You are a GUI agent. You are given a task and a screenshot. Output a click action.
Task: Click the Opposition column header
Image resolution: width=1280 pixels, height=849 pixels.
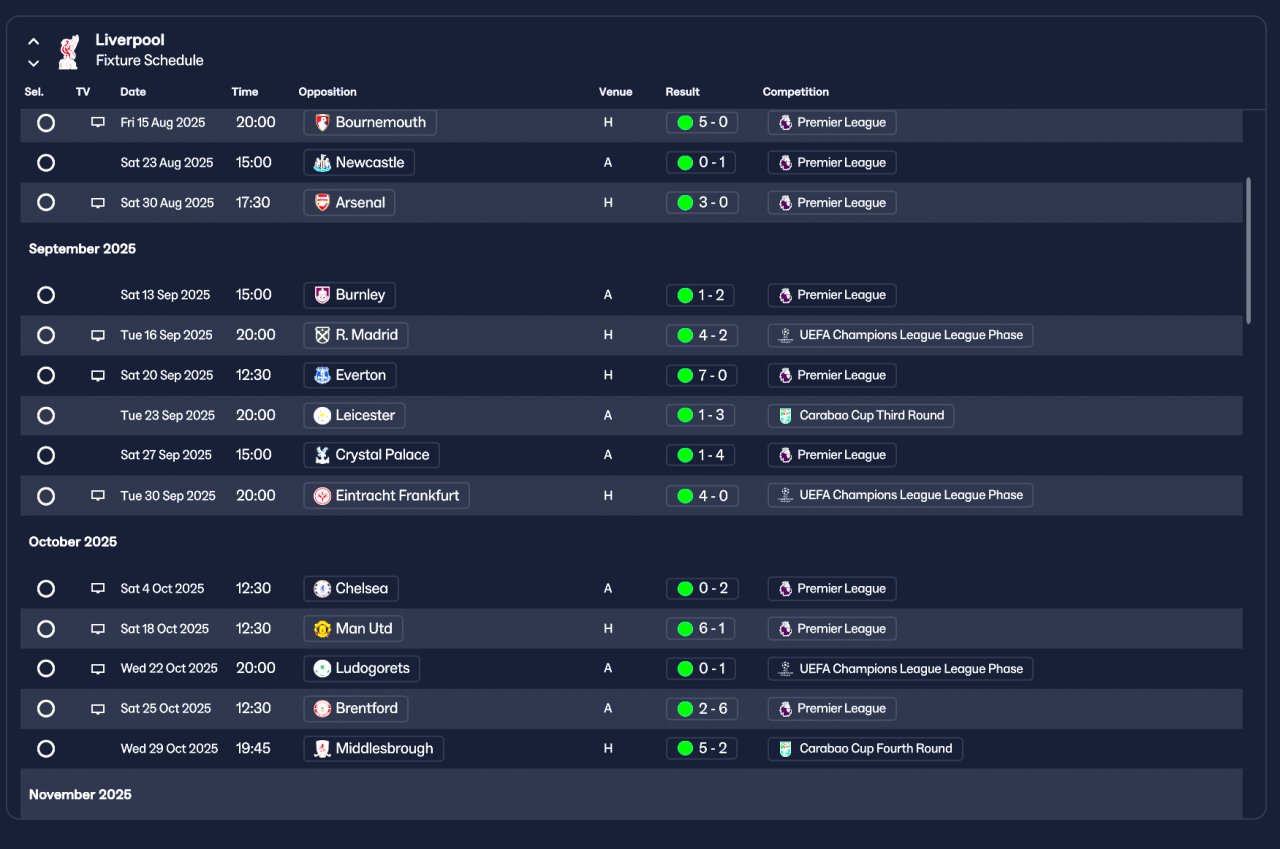click(327, 92)
